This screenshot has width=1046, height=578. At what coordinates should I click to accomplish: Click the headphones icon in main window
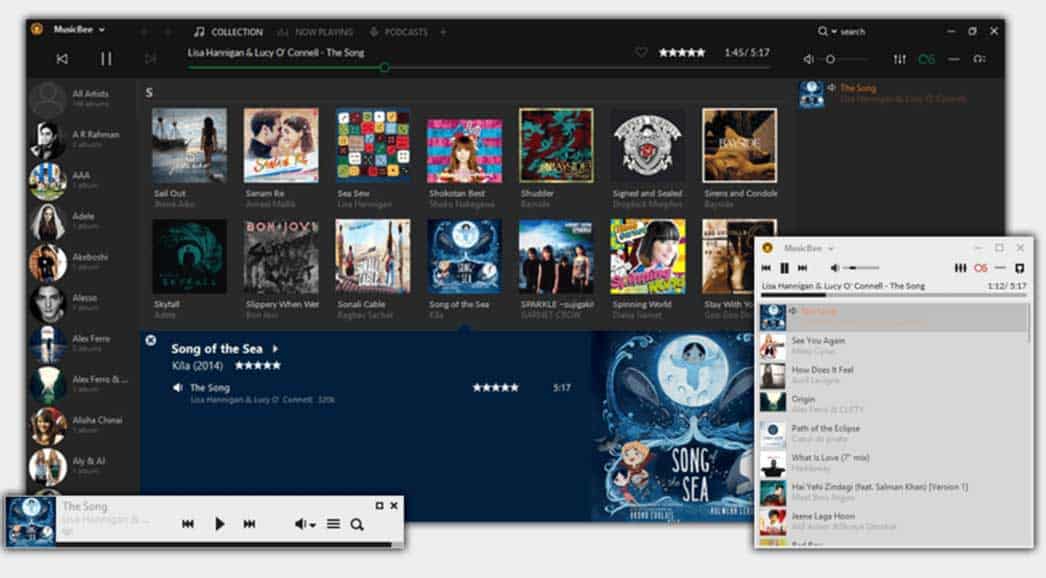coord(979,59)
